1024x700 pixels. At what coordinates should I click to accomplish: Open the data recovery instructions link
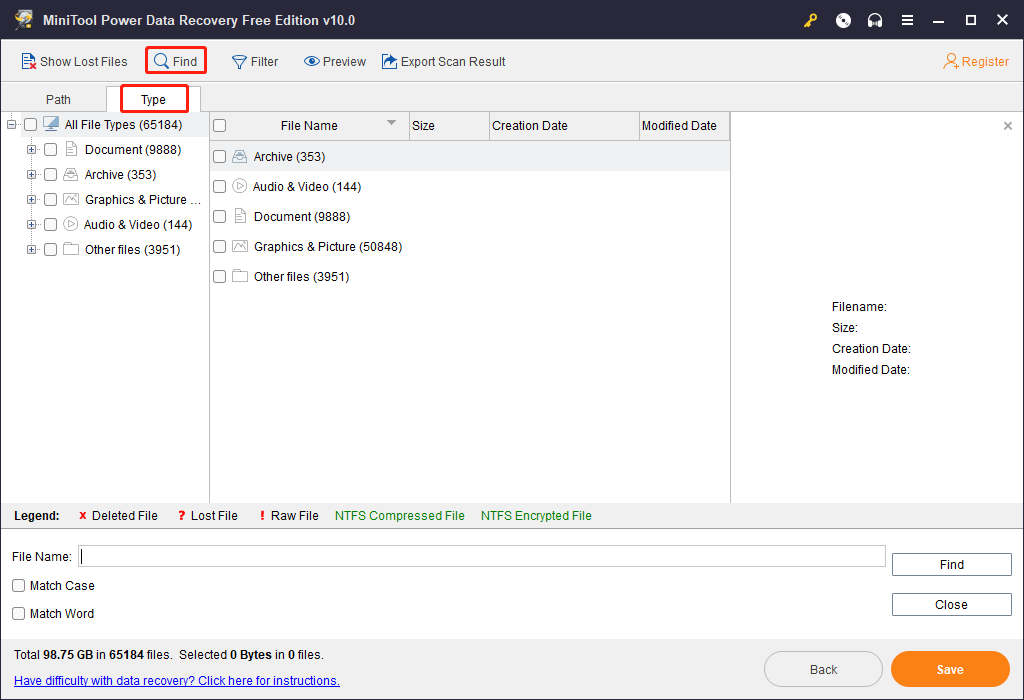tap(177, 680)
